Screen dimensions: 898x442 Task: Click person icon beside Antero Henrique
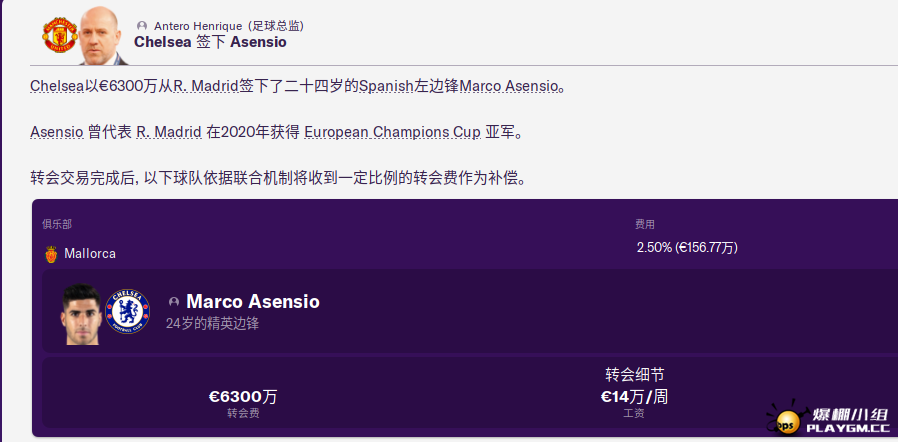(142, 25)
